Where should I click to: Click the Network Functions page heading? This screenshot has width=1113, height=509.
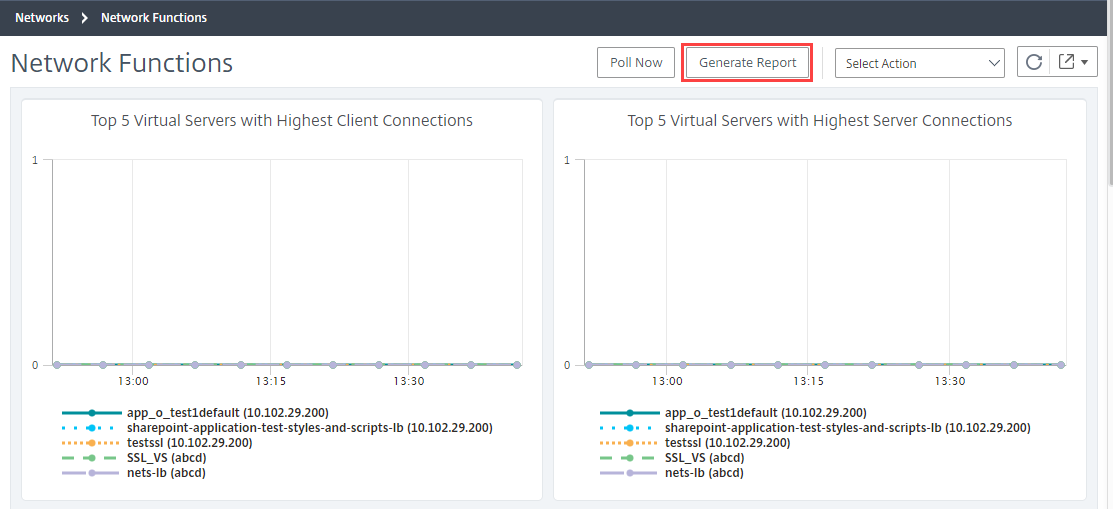tap(122, 63)
